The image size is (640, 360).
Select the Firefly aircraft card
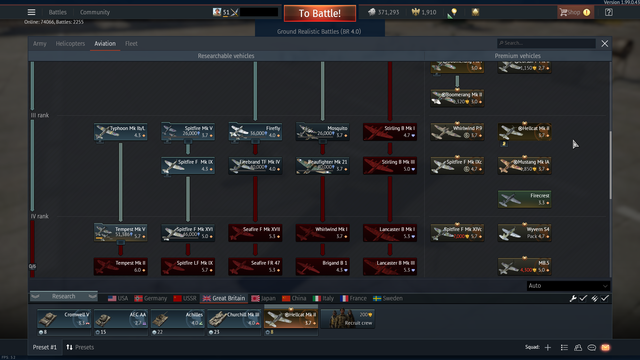(x=255, y=132)
